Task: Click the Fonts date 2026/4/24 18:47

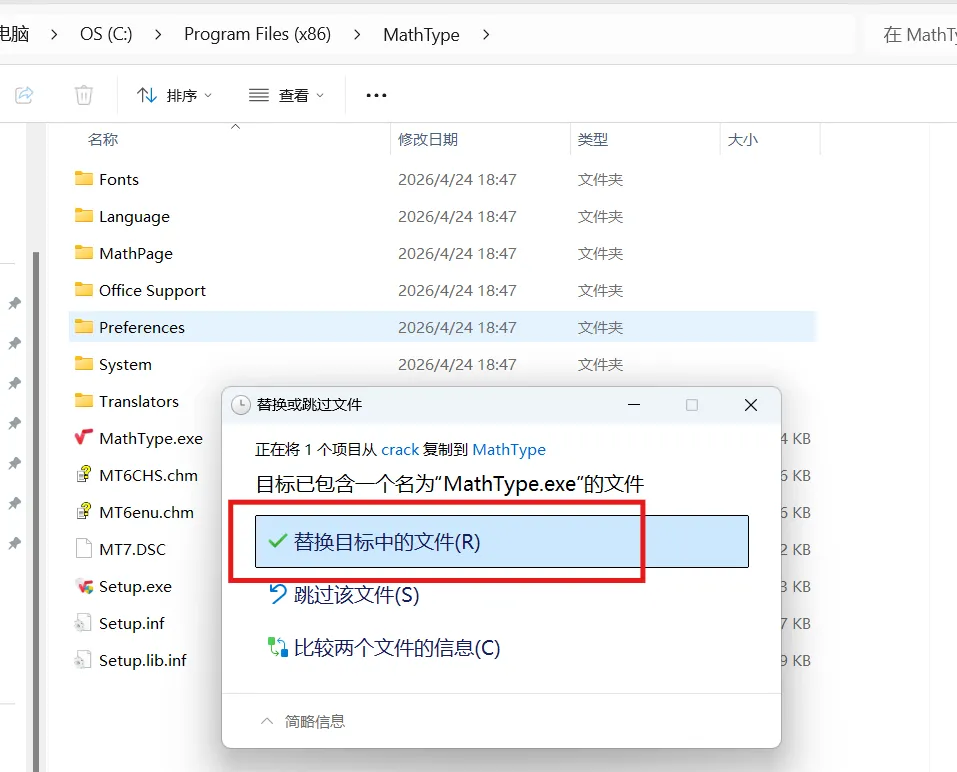Action: (x=457, y=179)
